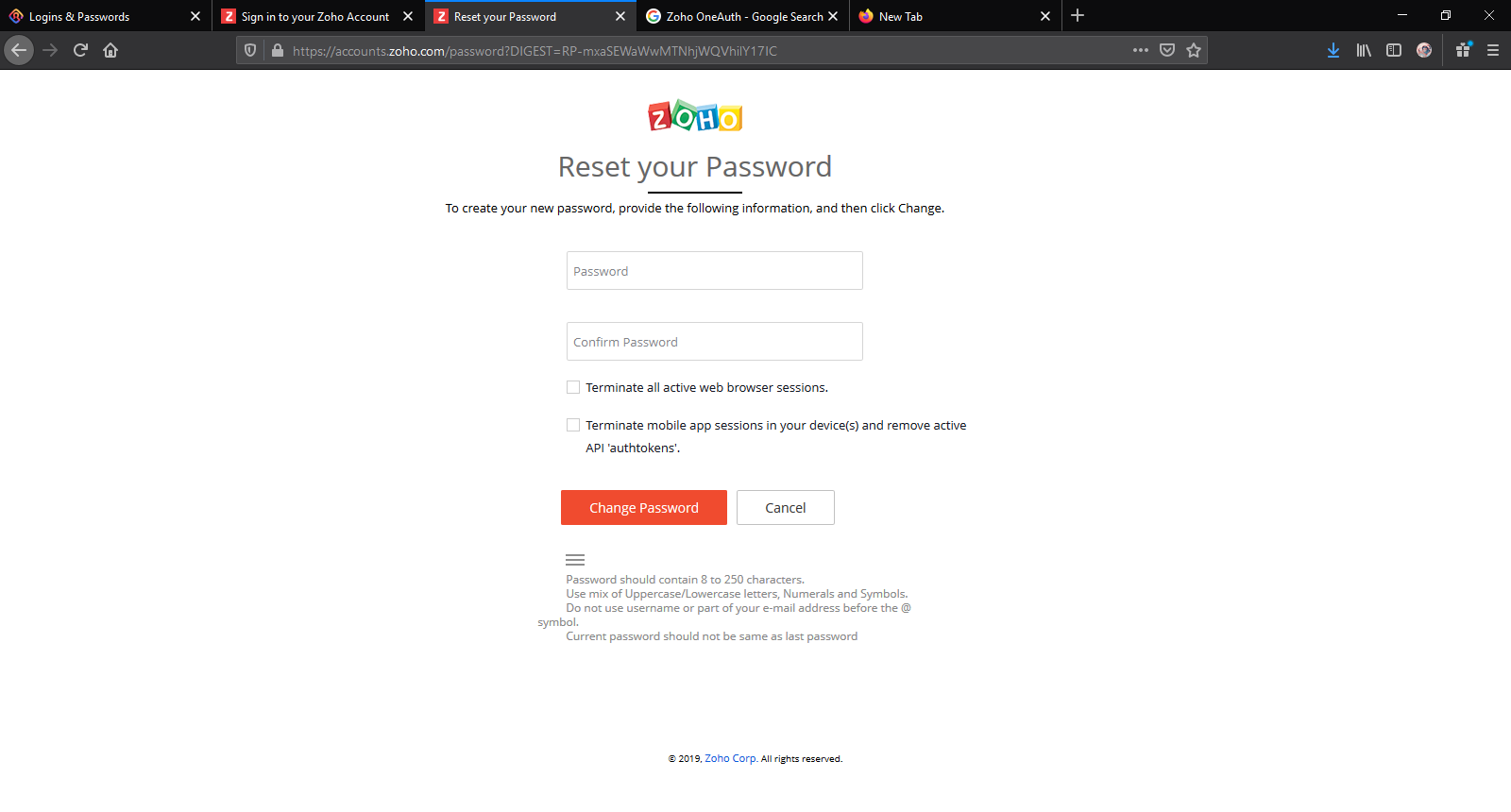Open the Firefox account avatar
Screen dimensions: 1511x812
(x=1424, y=50)
